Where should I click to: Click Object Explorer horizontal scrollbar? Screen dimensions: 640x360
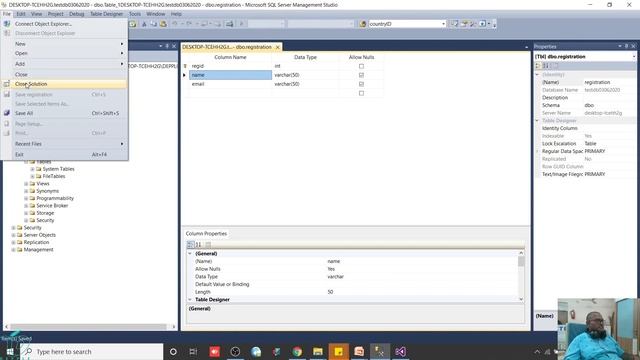point(89,327)
